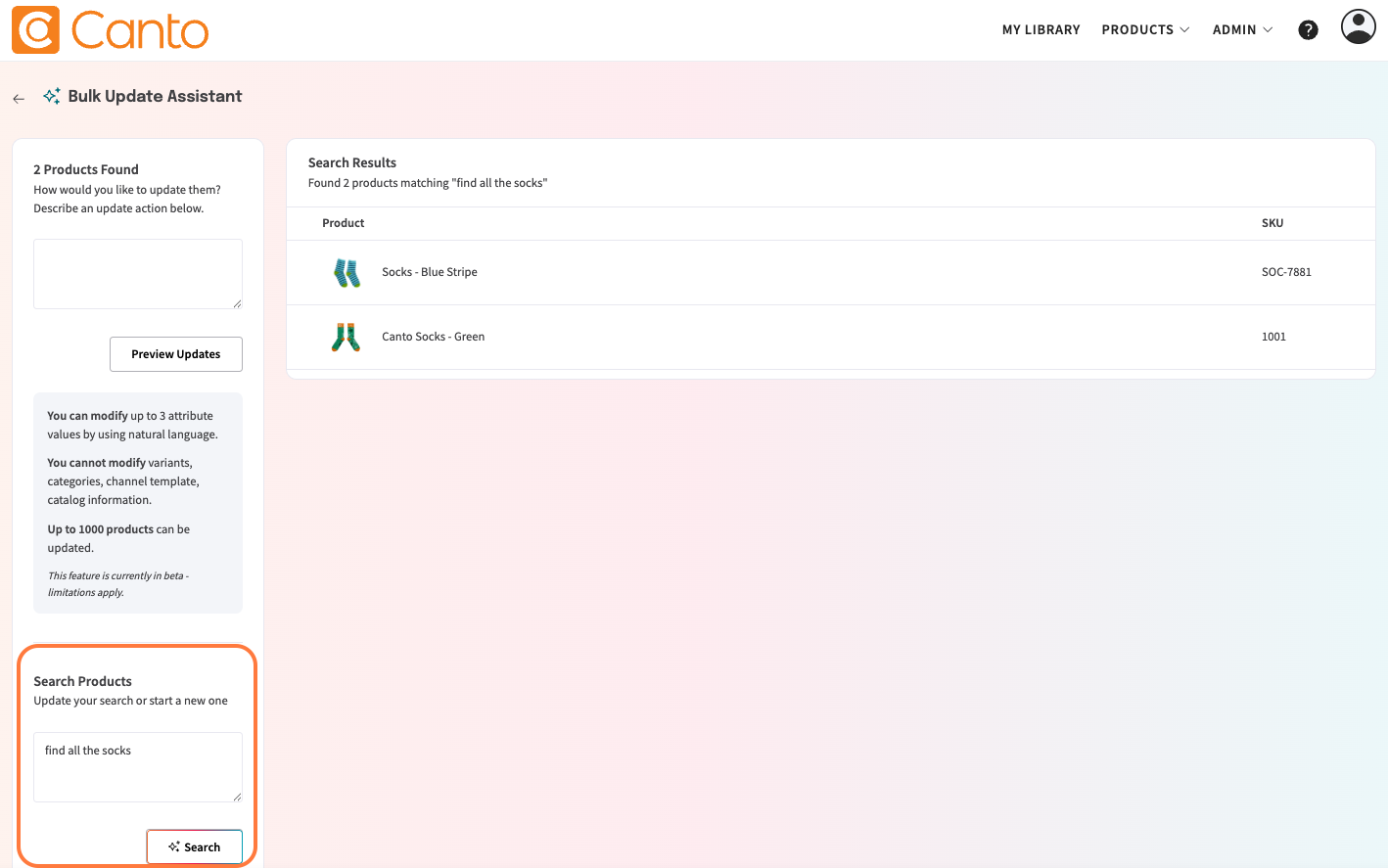
Task: Focus the search box containing 'find all the socks'
Action: click(138, 767)
